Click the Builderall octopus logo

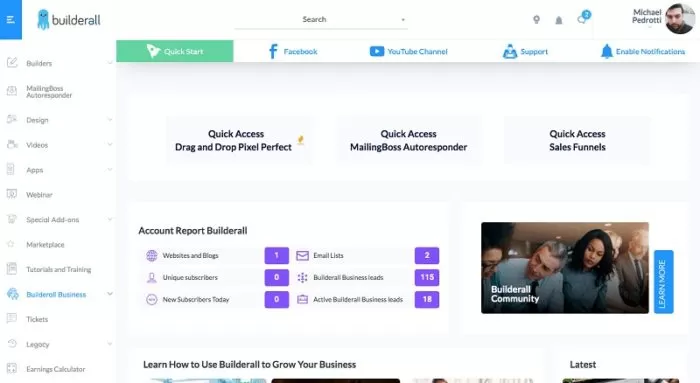tap(43, 20)
